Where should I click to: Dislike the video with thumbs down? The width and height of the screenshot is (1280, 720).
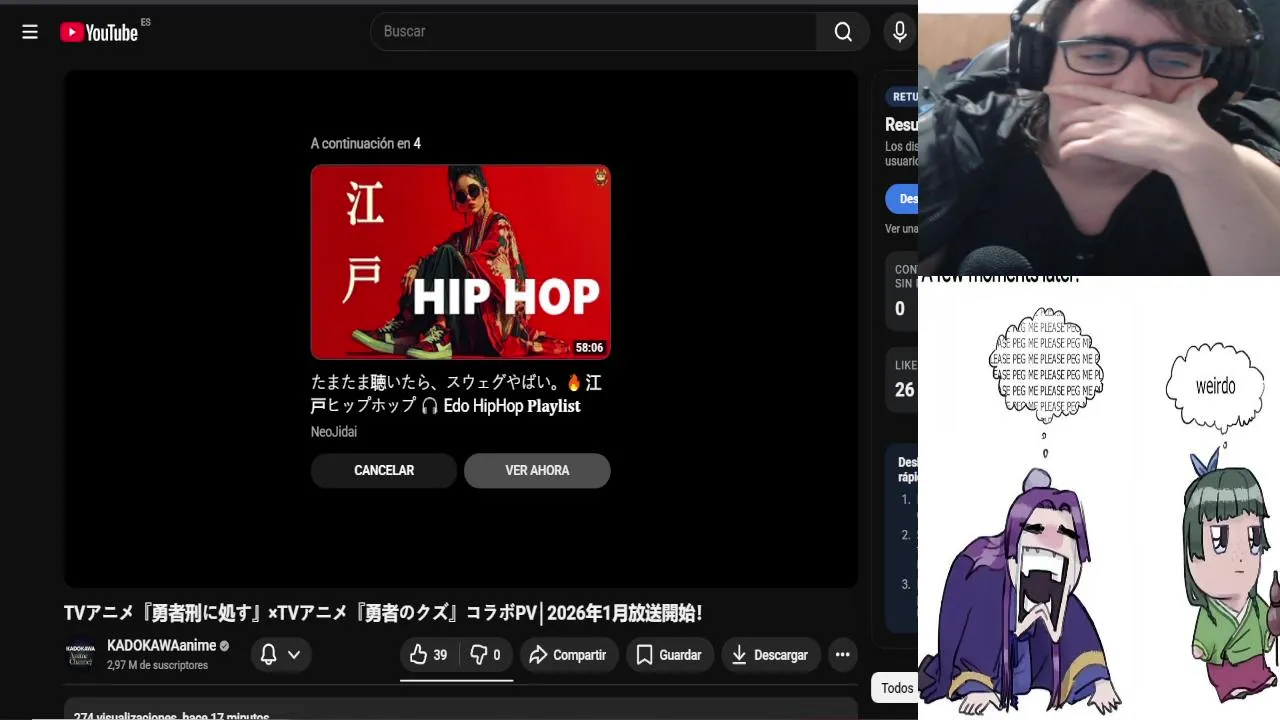point(486,655)
